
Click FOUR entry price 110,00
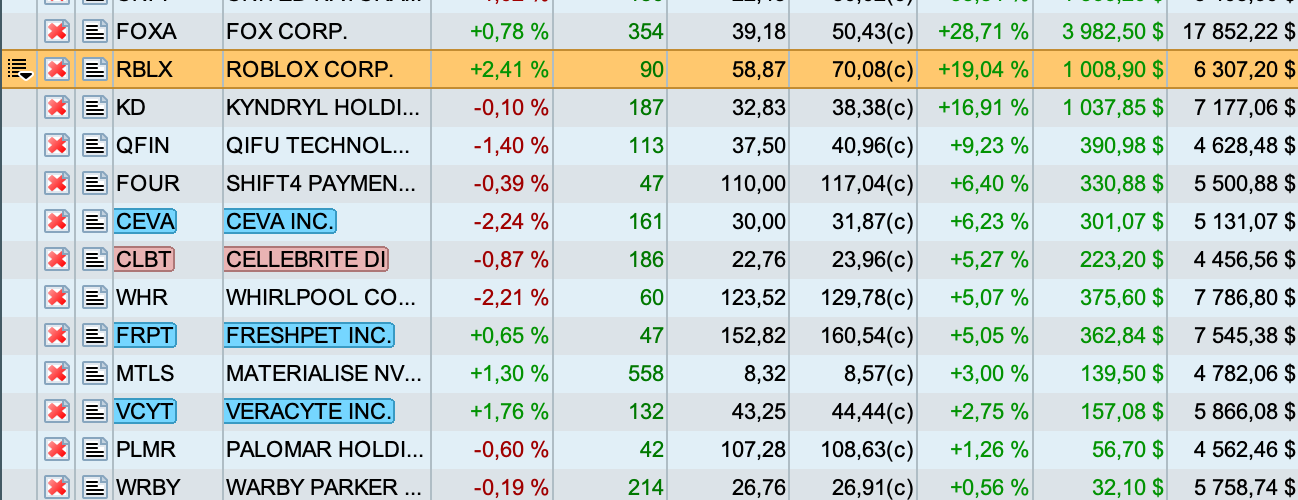[x=752, y=184]
